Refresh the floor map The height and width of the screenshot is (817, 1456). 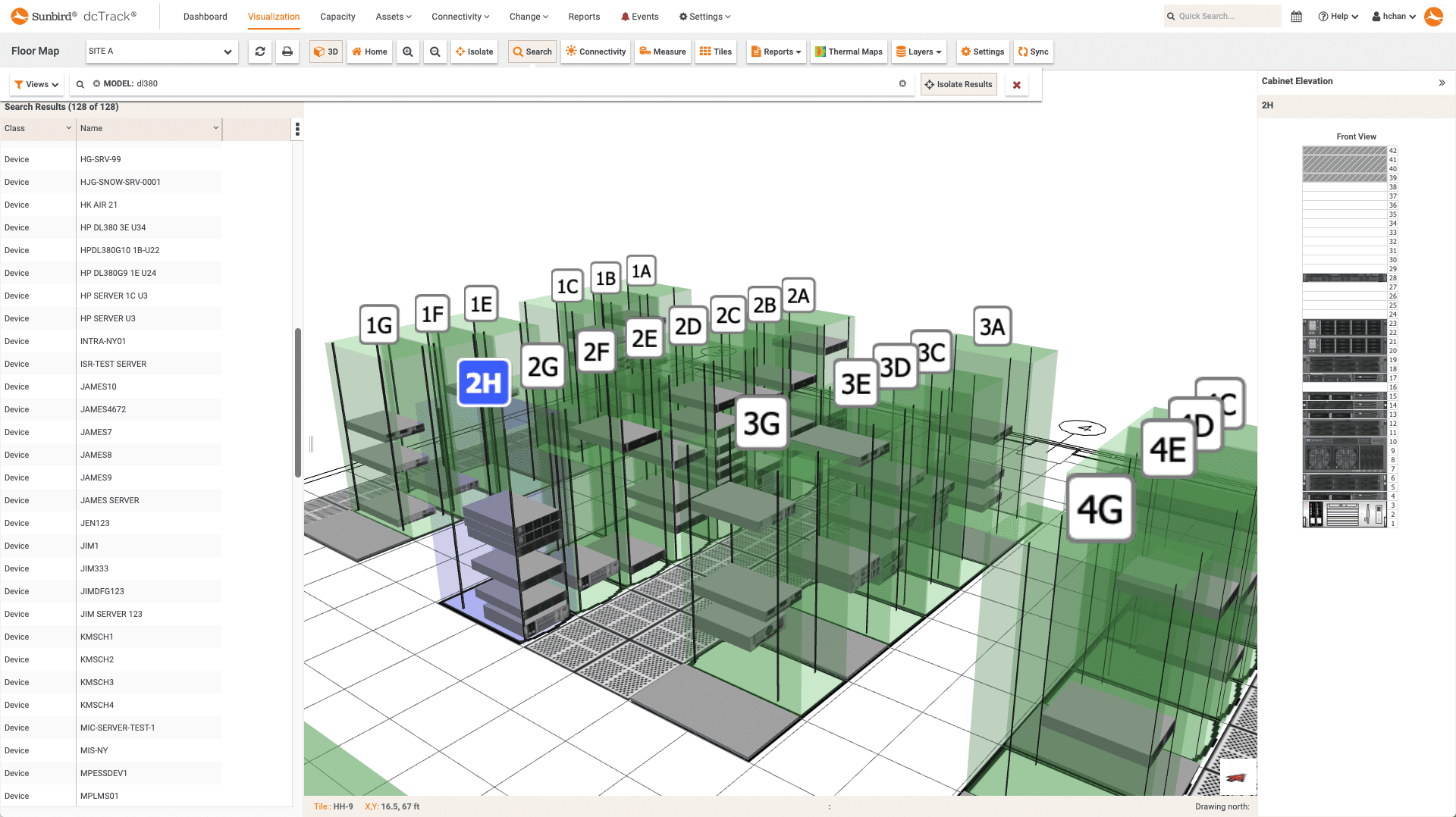click(260, 52)
